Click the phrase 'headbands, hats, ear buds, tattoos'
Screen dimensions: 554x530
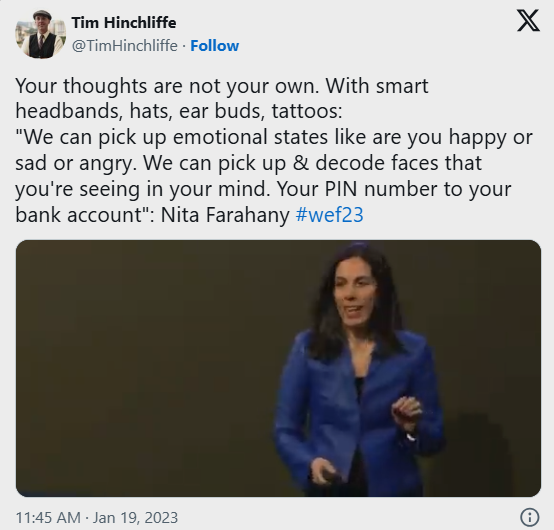pyautogui.click(x=177, y=111)
